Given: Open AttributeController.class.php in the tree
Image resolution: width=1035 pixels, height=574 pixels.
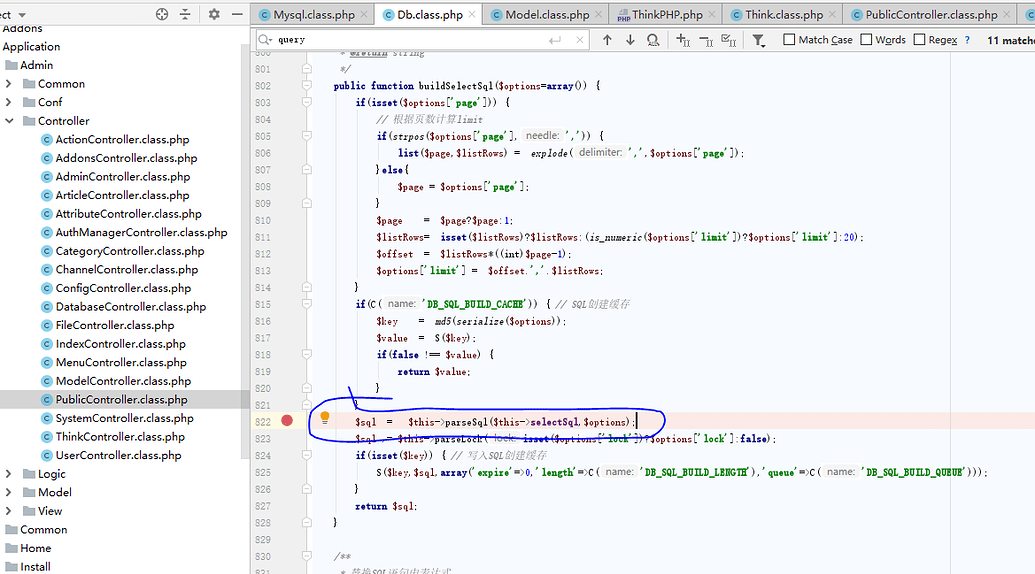Looking at the screenshot, I should (x=128, y=214).
